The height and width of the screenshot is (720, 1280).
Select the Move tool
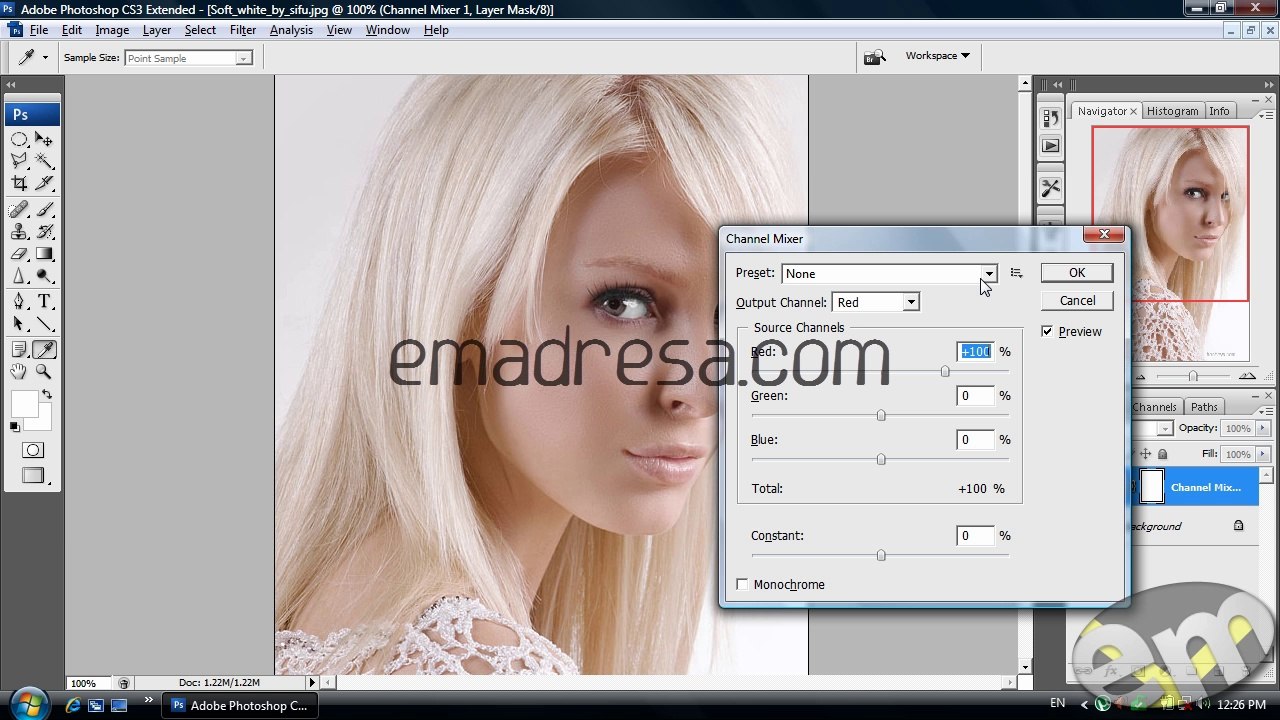coord(44,140)
